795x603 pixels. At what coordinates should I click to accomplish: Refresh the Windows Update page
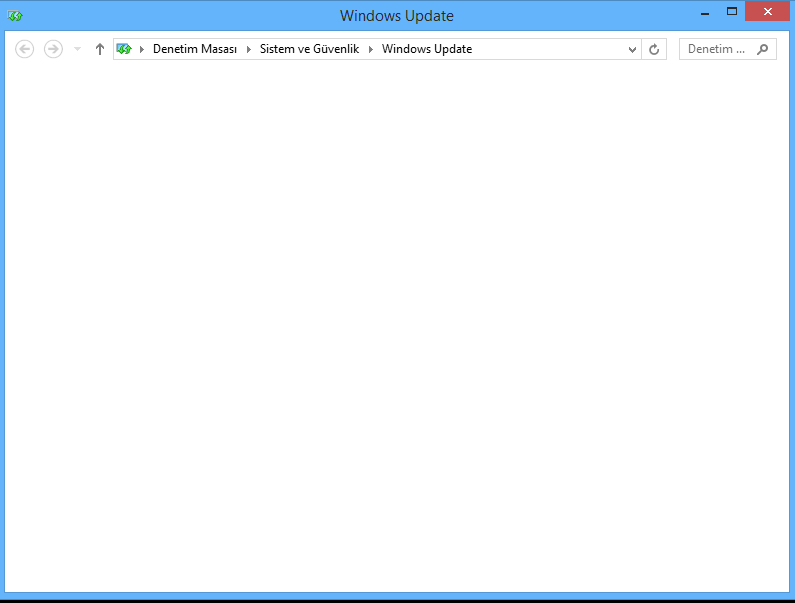pos(654,49)
